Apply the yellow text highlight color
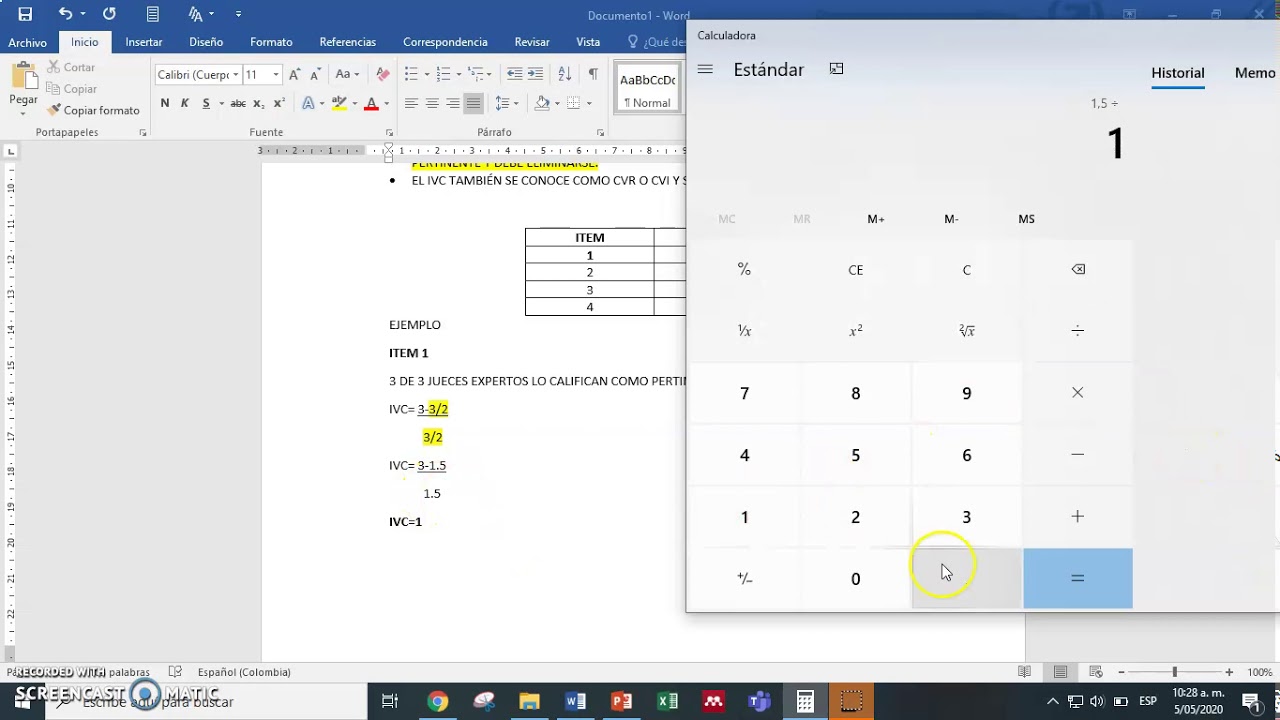The image size is (1280, 720). click(x=339, y=103)
